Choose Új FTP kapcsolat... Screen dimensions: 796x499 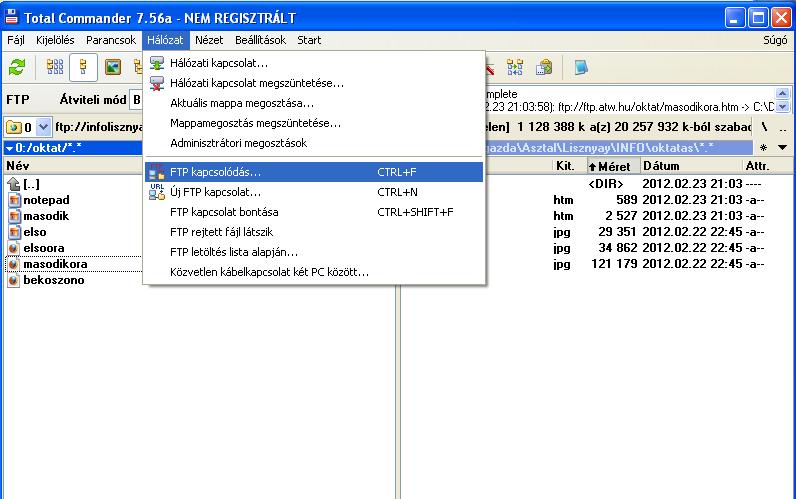pos(314,192)
